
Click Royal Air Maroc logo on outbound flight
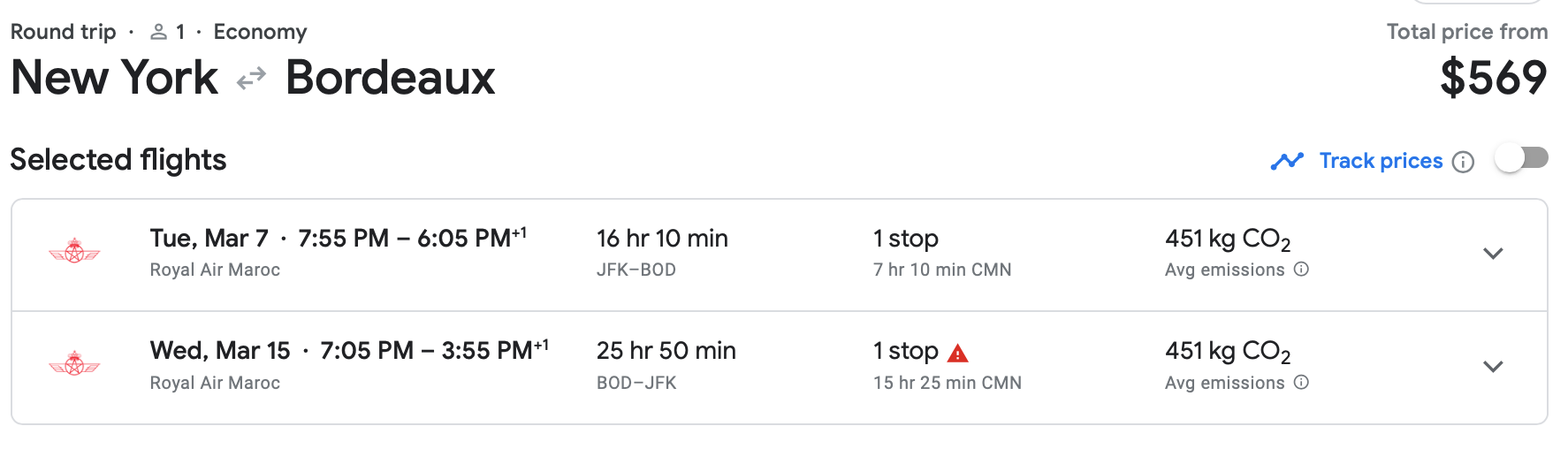pyautogui.click(x=74, y=253)
